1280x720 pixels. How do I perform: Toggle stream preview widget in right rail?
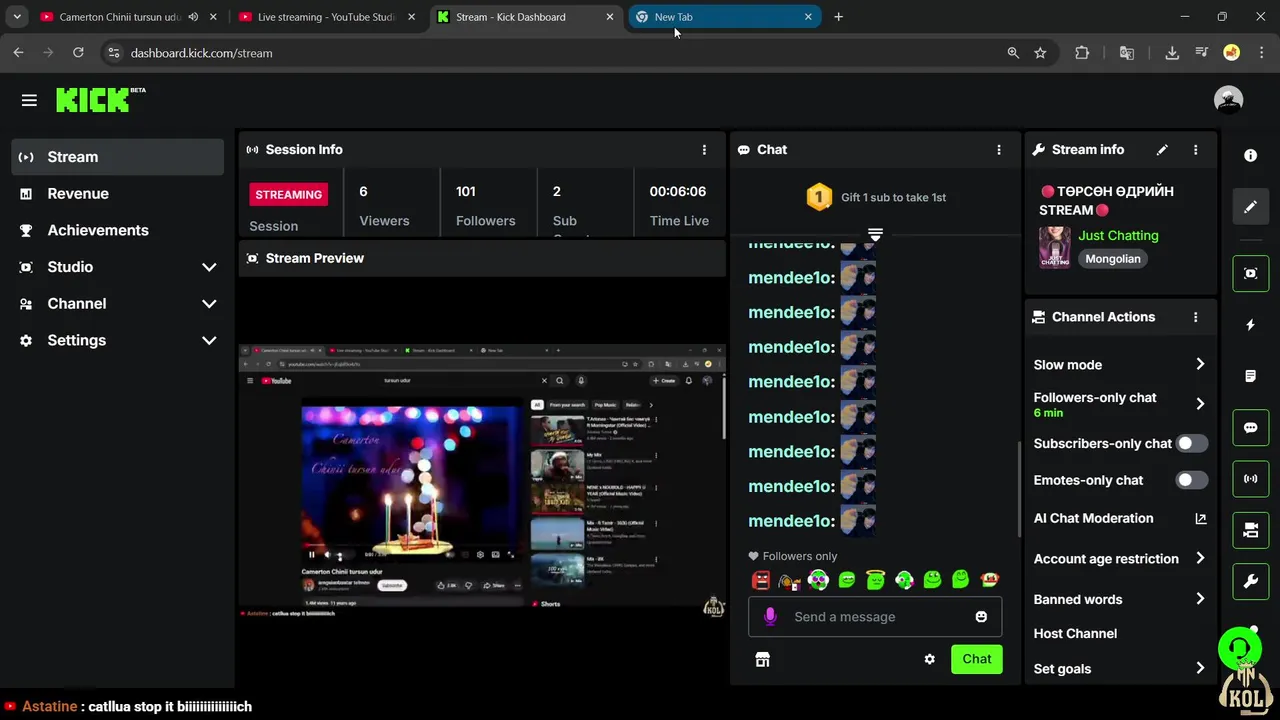click(1250, 273)
